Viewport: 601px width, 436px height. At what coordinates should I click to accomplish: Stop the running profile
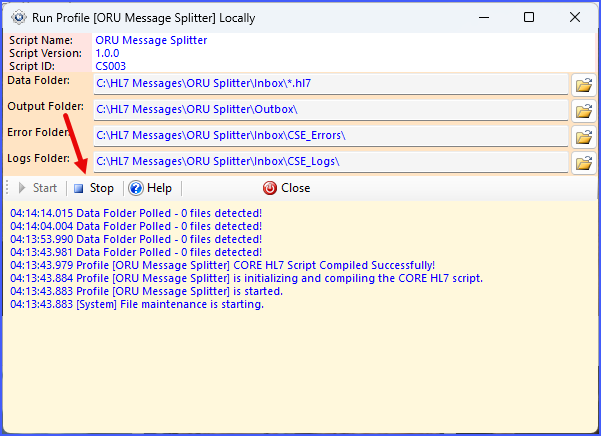(94, 188)
